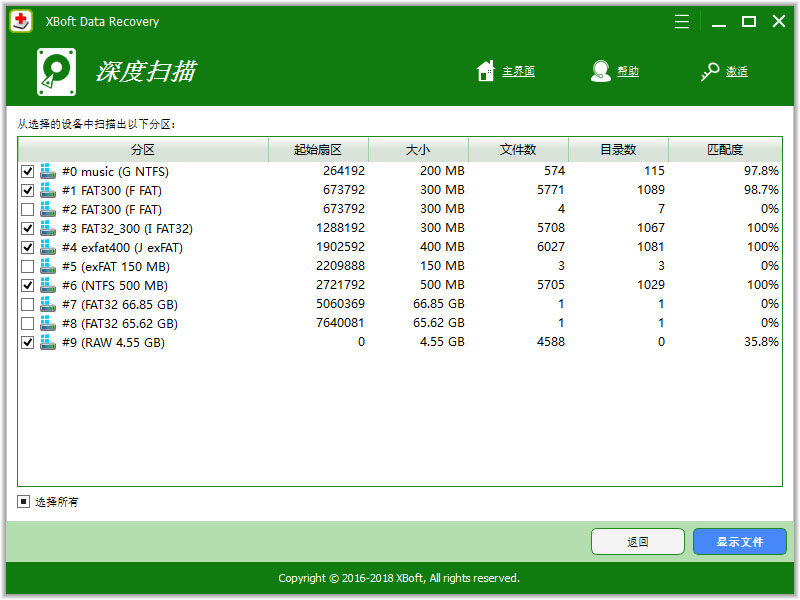
Task: Open the 帮助 help link
Action: click(x=628, y=71)
